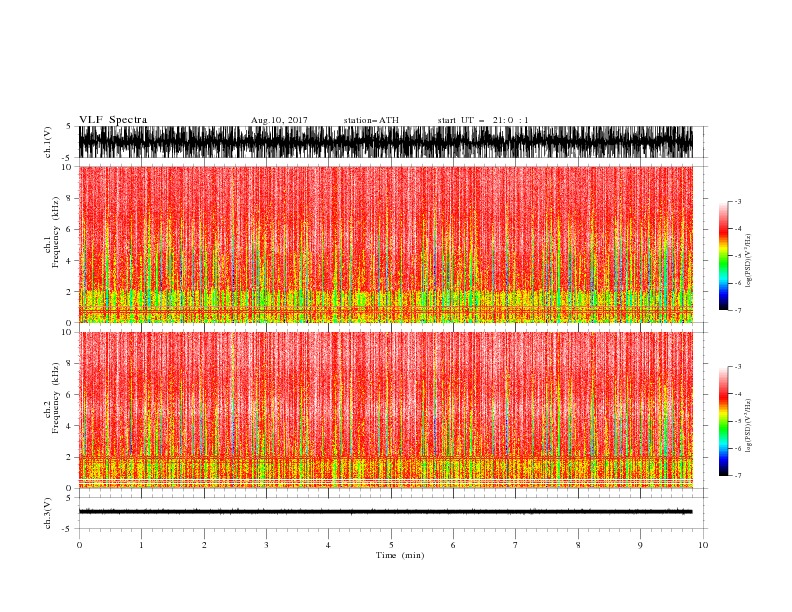Screen dimensions: 792x612
Task: Click the ch.2 'Frequency (kHz)' axis label
Action: [56, 398]
